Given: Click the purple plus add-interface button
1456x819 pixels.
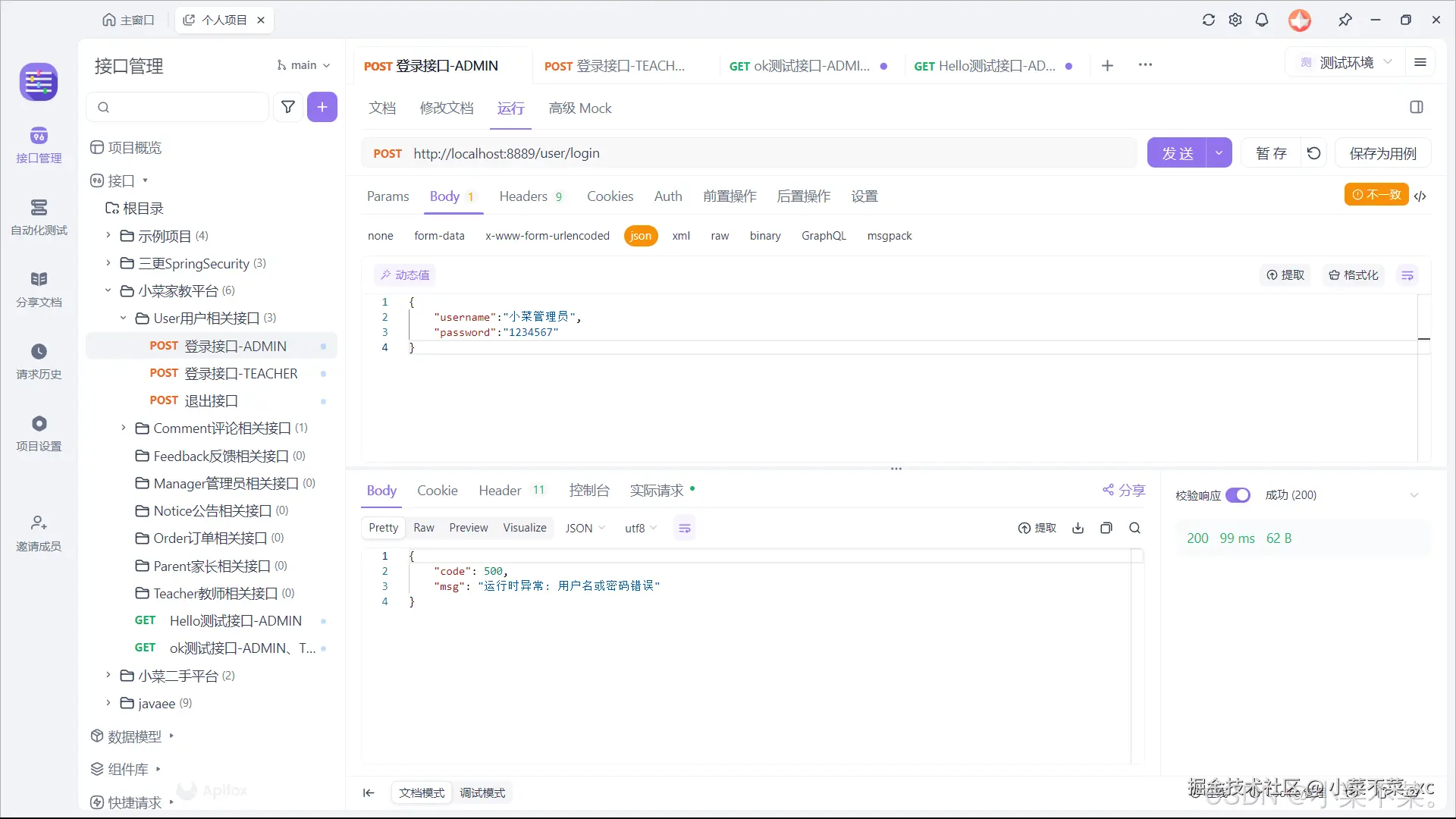Looking at the screenshot, I should 322,107.
